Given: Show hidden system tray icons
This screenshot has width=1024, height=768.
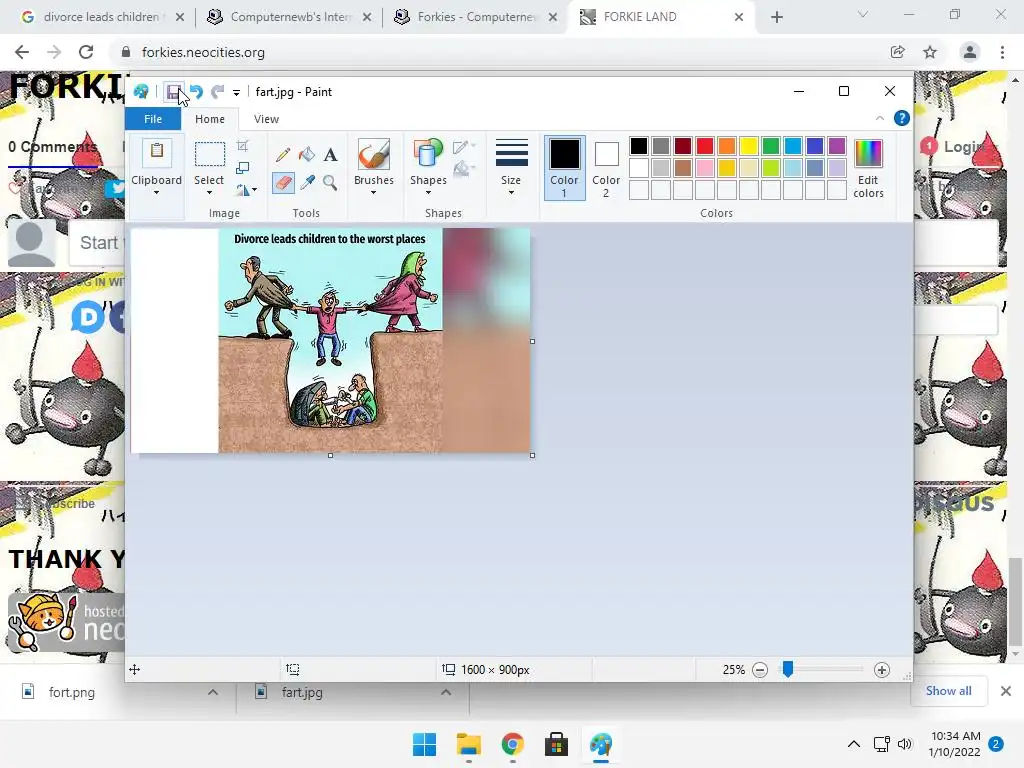Looking at the screenshot, I should point(854,744).
